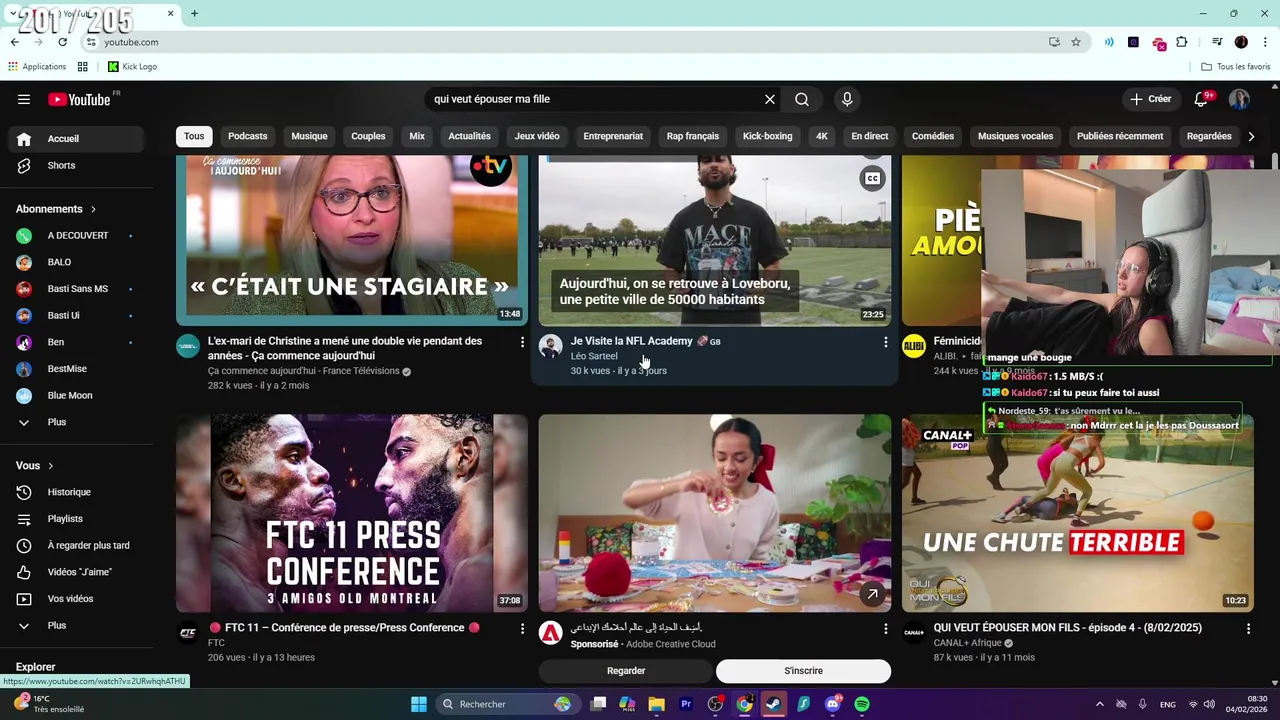Clear the search text with the X
The image size is (1280, 720).
[x=770, y=99]
